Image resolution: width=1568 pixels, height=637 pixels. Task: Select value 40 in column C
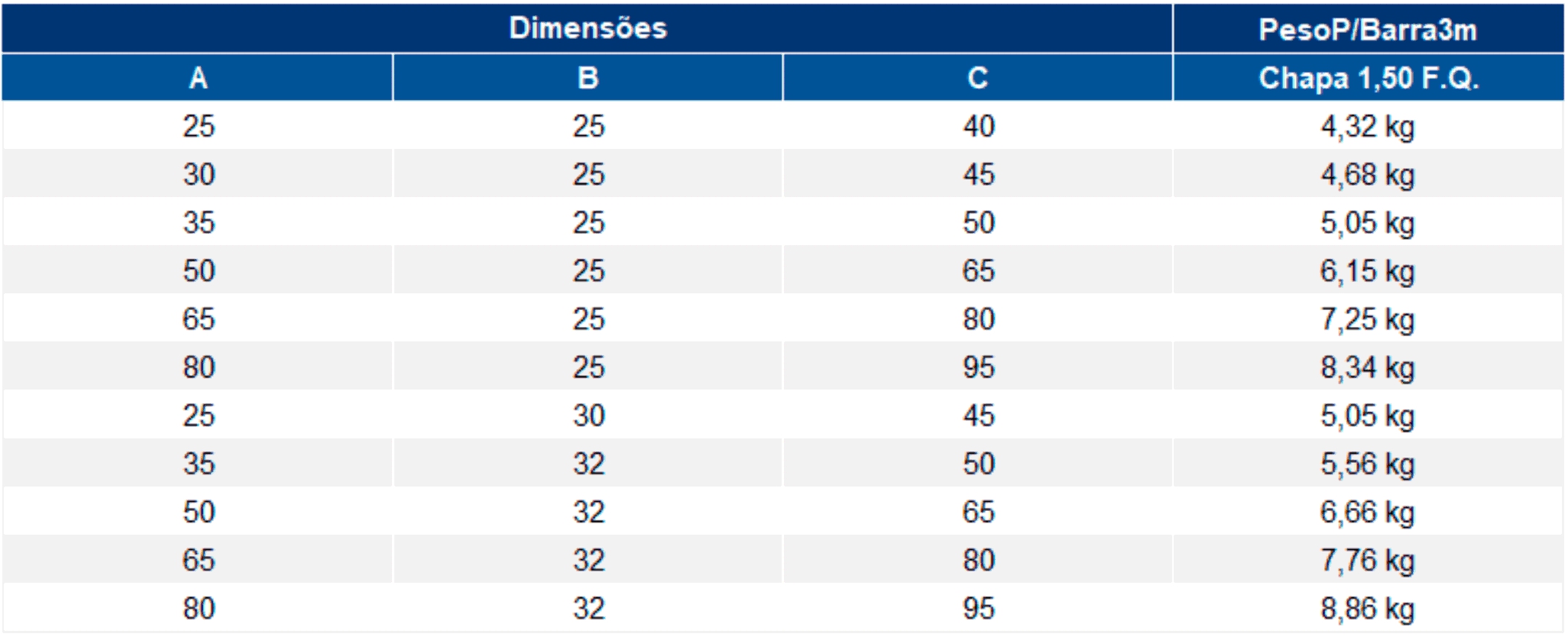click(x=978, y=126)
